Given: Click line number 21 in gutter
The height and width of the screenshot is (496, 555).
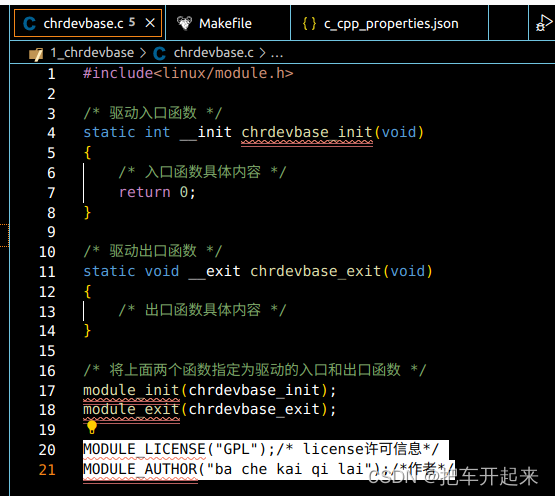Looking at the screenshot, I should pos(47,469).
